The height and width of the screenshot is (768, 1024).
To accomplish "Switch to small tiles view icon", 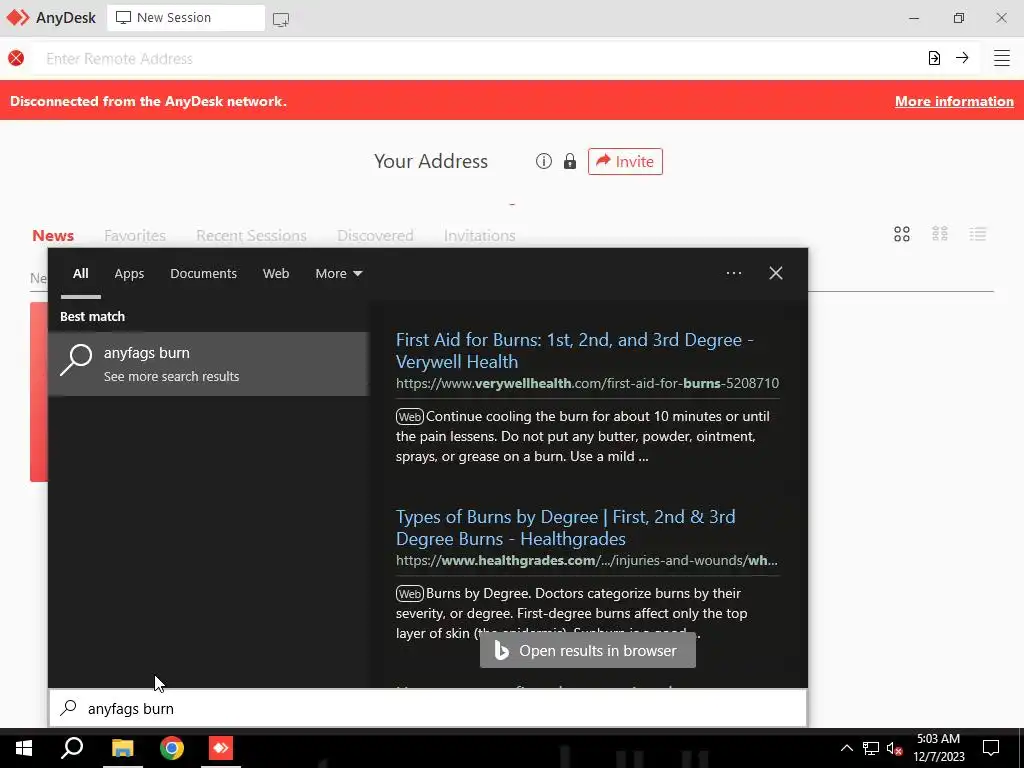I will (940, 234).
